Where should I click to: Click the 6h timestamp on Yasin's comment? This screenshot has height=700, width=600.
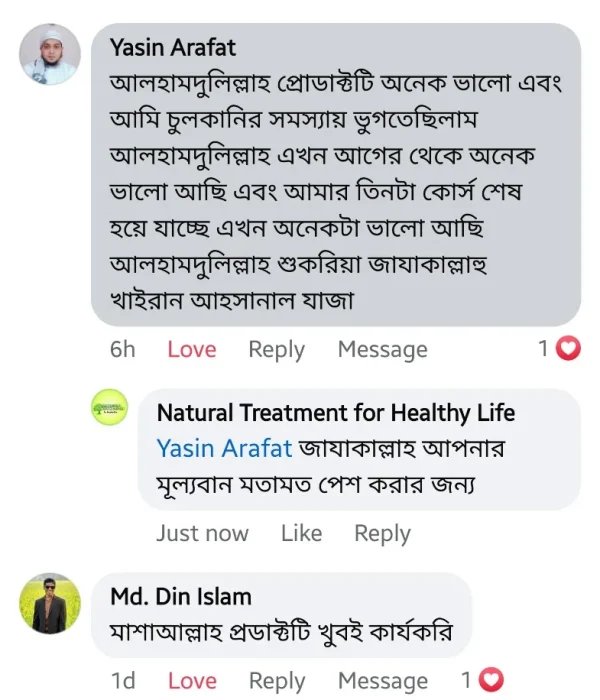[x=122, y=349]
